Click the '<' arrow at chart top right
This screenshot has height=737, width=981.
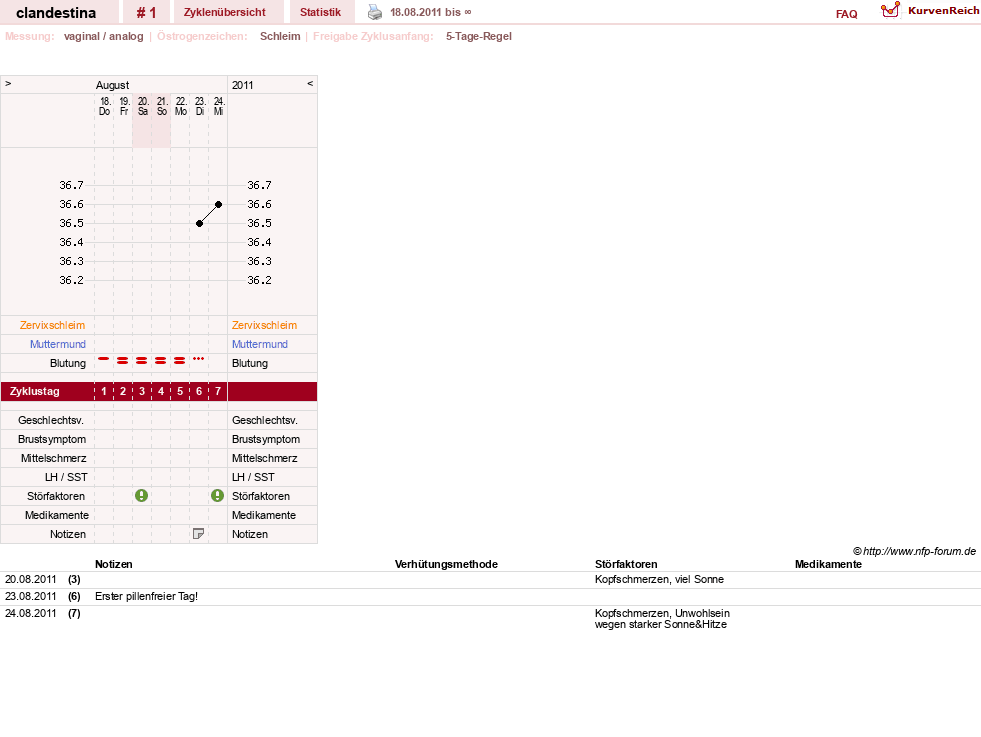pyautogui.click(x=310, y=83)
